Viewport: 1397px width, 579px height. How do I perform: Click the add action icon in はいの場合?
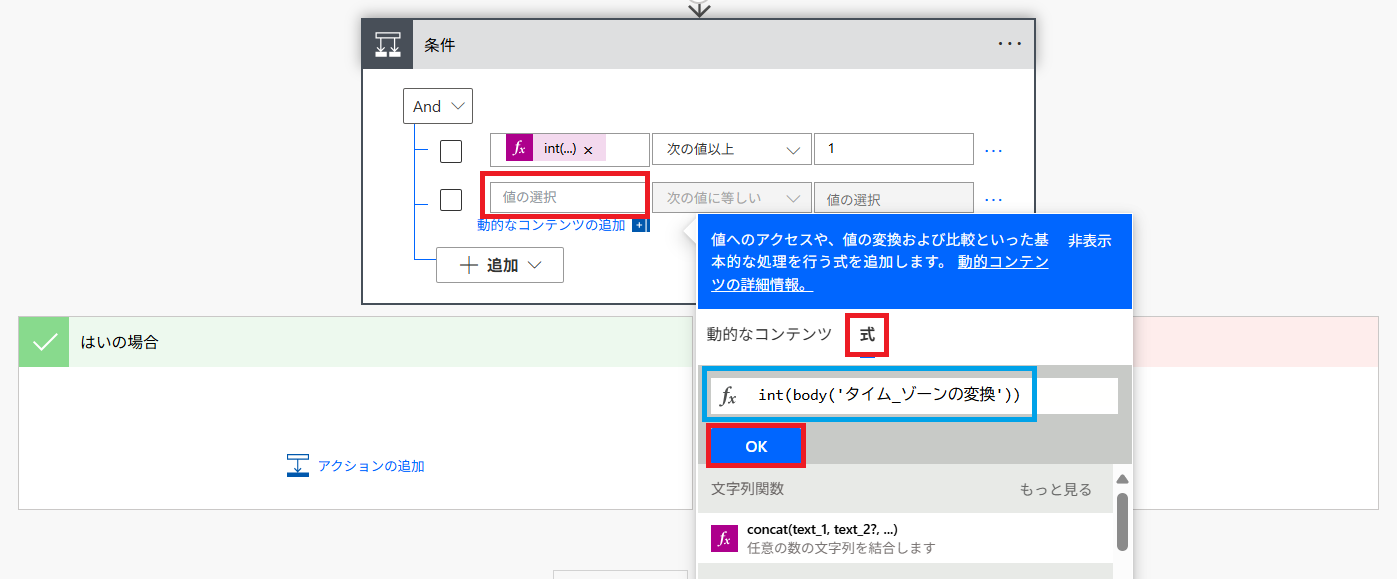point(298,466)
